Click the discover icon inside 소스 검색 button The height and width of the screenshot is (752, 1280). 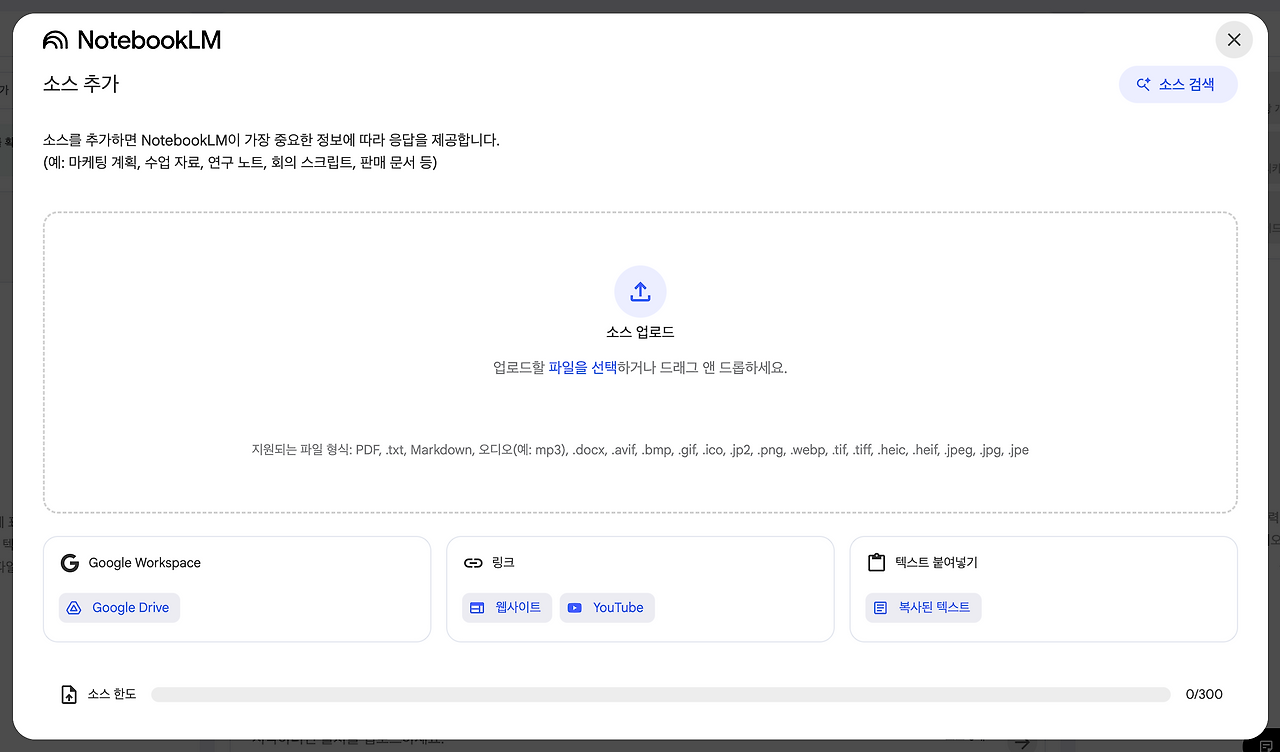(x=1142, y=84)
